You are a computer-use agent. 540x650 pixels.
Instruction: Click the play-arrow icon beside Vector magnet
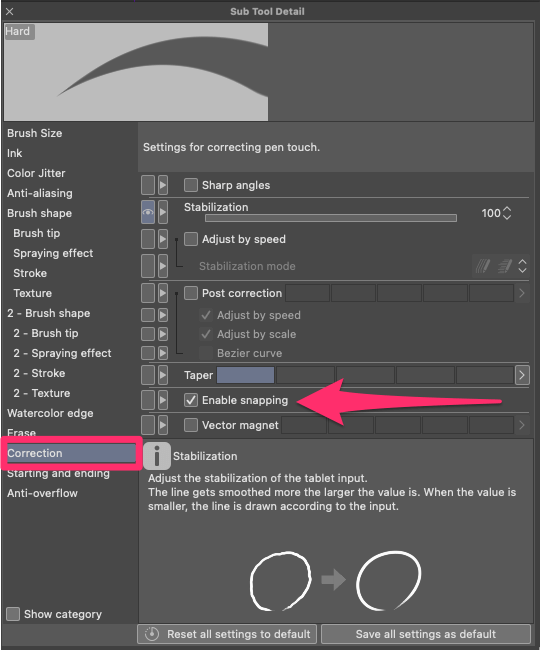point(163,425)
